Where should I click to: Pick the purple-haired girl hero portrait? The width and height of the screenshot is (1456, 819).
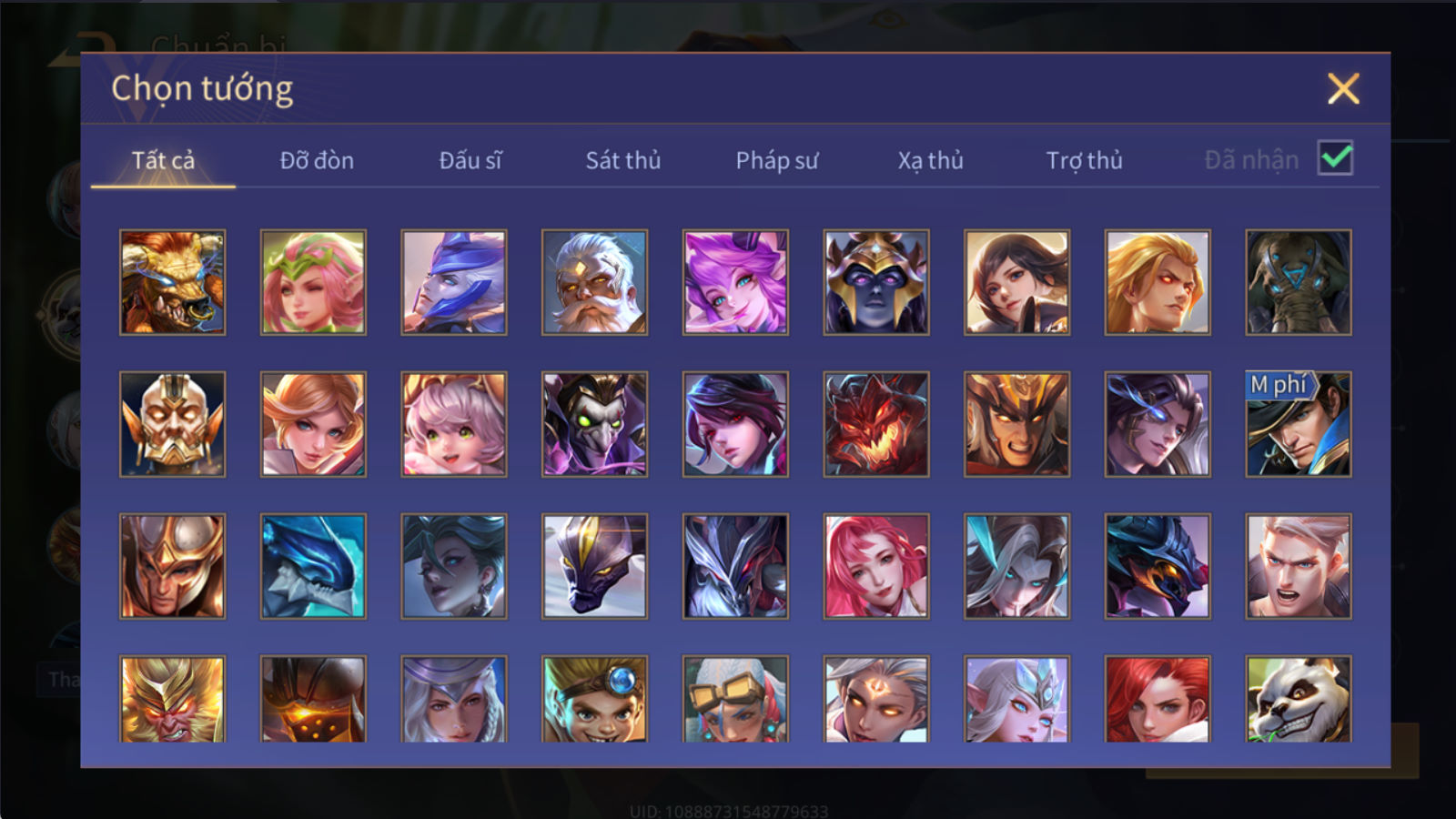735,282
